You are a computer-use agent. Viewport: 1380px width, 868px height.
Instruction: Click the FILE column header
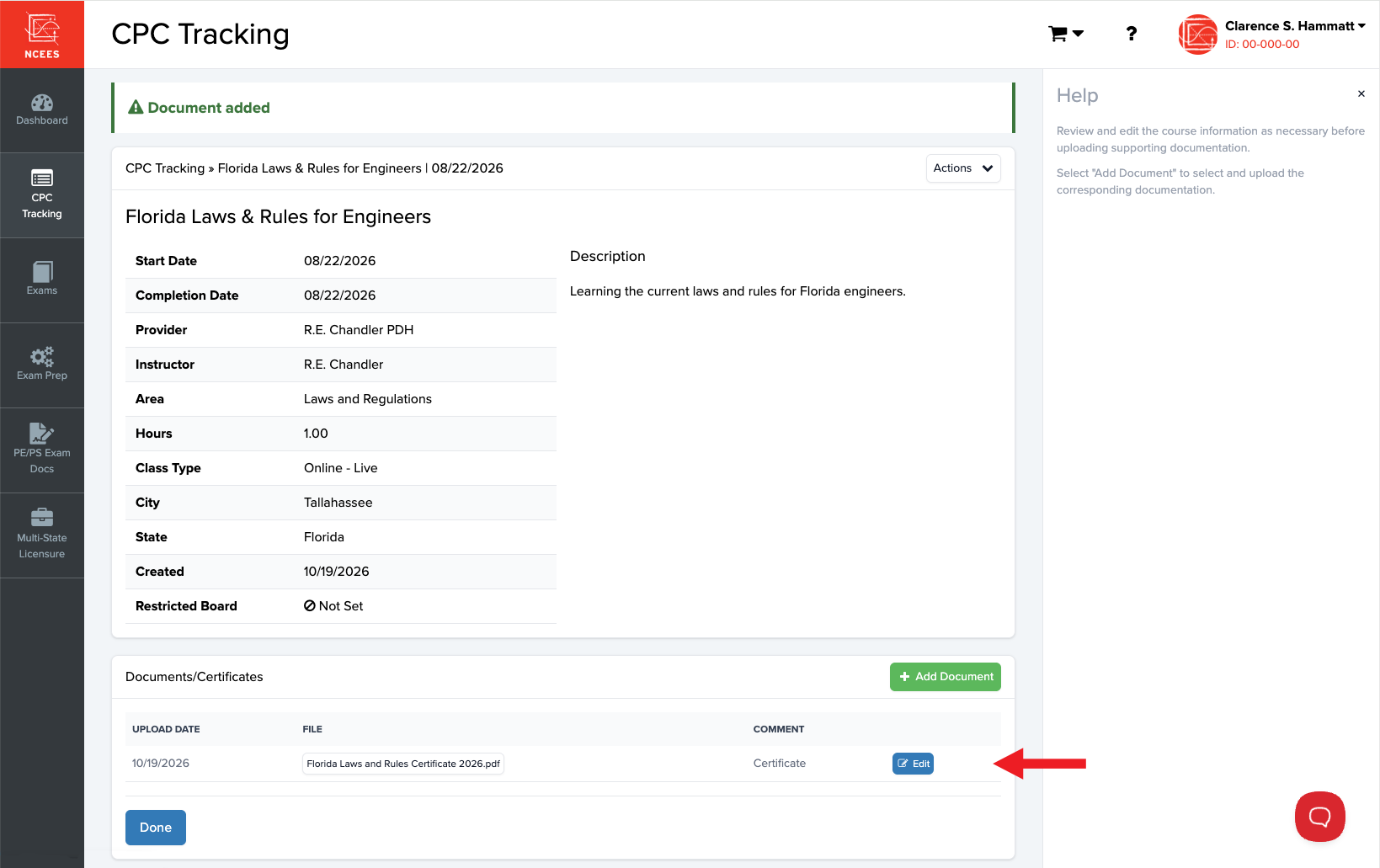pyautogui.click(x=312, y=729)
